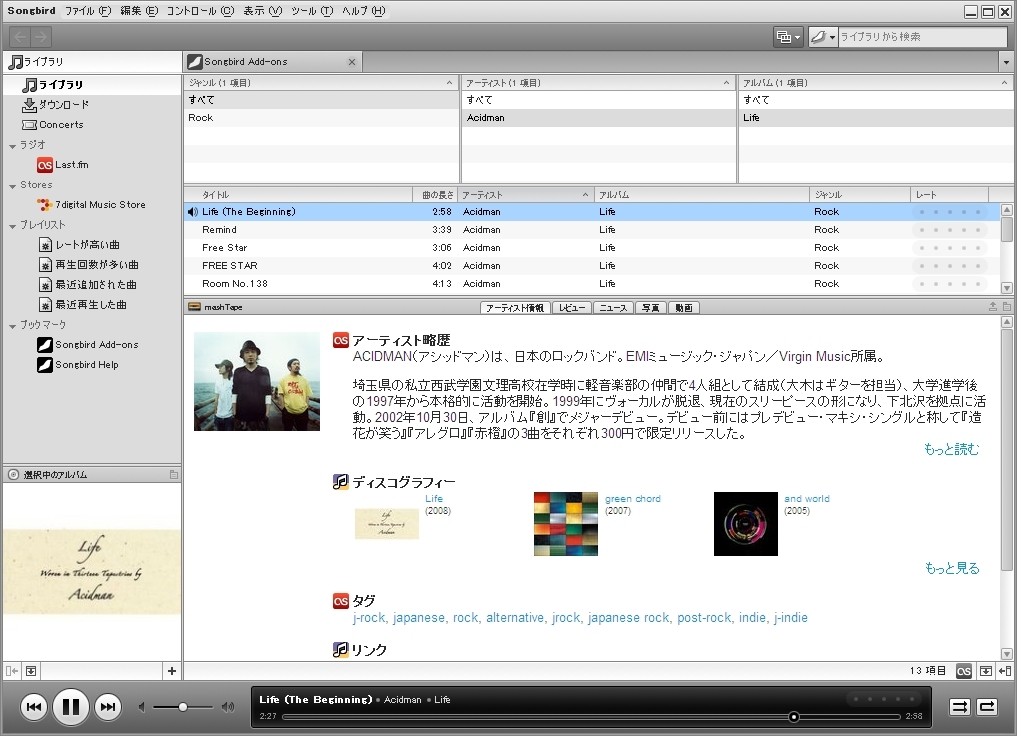Toggle shuffle mode in player bar
This screenshot has height=736, width=1017.
click(959, 707)
